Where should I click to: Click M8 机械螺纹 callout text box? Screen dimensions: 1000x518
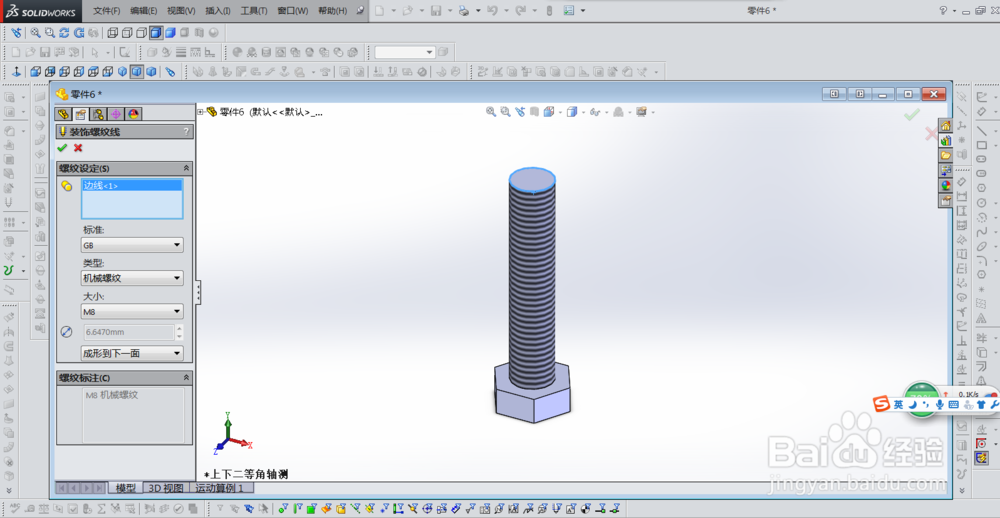point(133,415)
